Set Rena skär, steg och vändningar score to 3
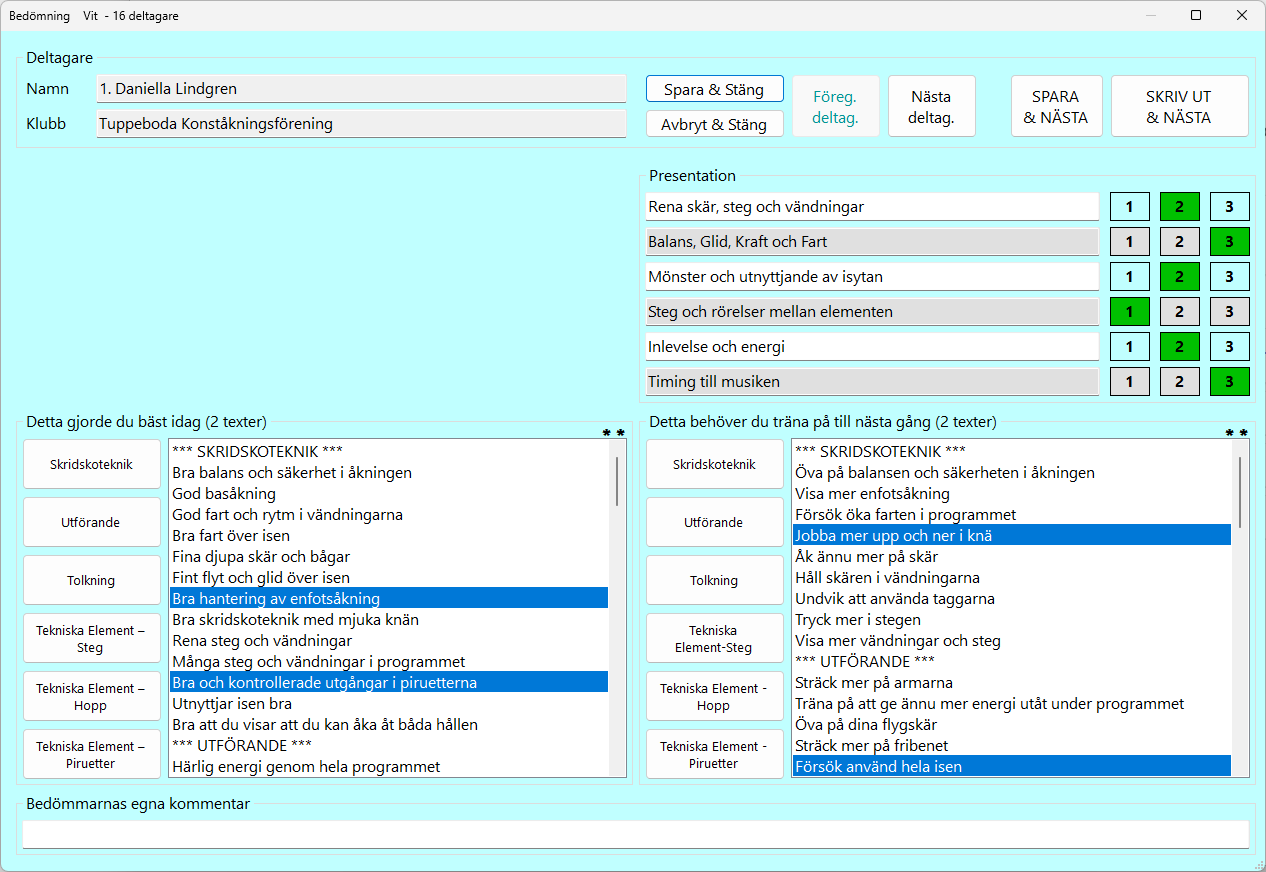This screenshot has height=872, width=1266. 1230,207
